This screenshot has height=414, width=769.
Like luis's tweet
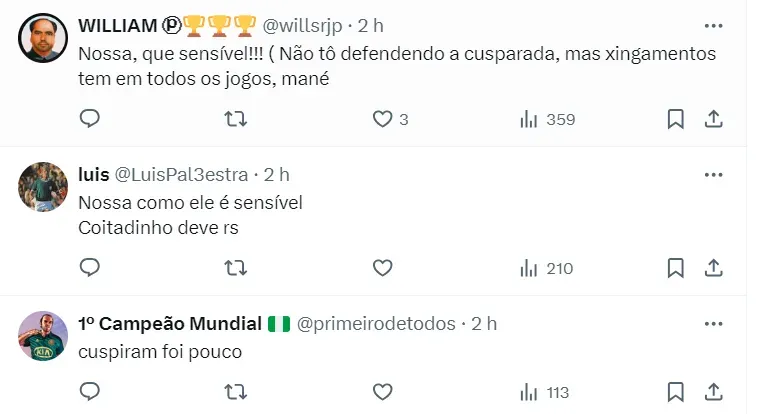382,267
